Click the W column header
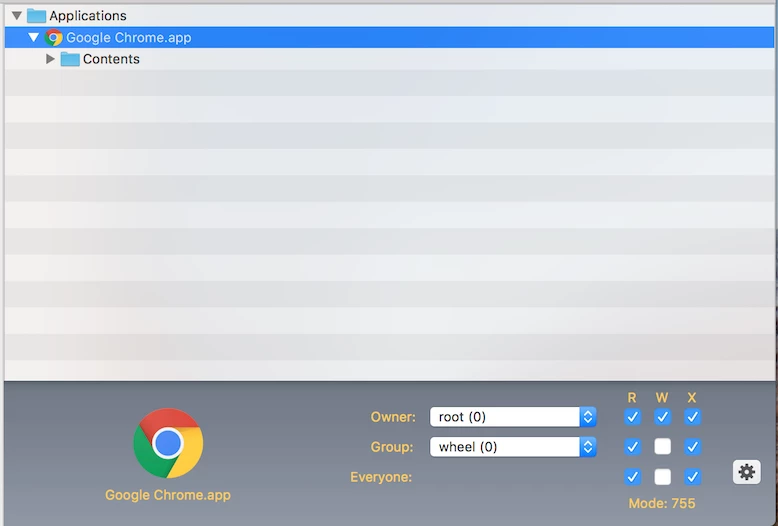Screen dimensions: 778x526 [x=662, y=397]
